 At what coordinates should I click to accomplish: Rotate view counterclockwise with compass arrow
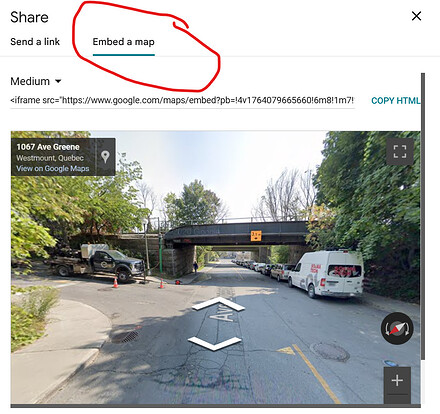point(386,330)
